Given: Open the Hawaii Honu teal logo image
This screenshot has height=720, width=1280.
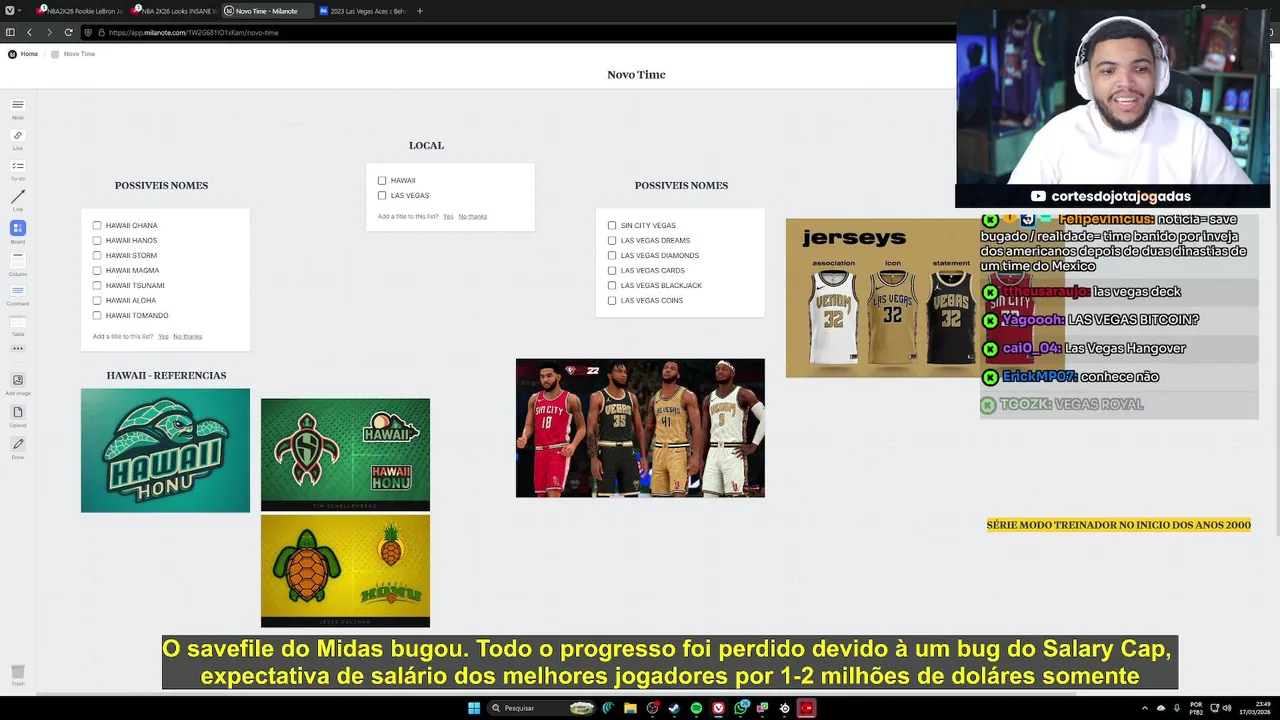Looking at the screenshot, I should point(165,450).
